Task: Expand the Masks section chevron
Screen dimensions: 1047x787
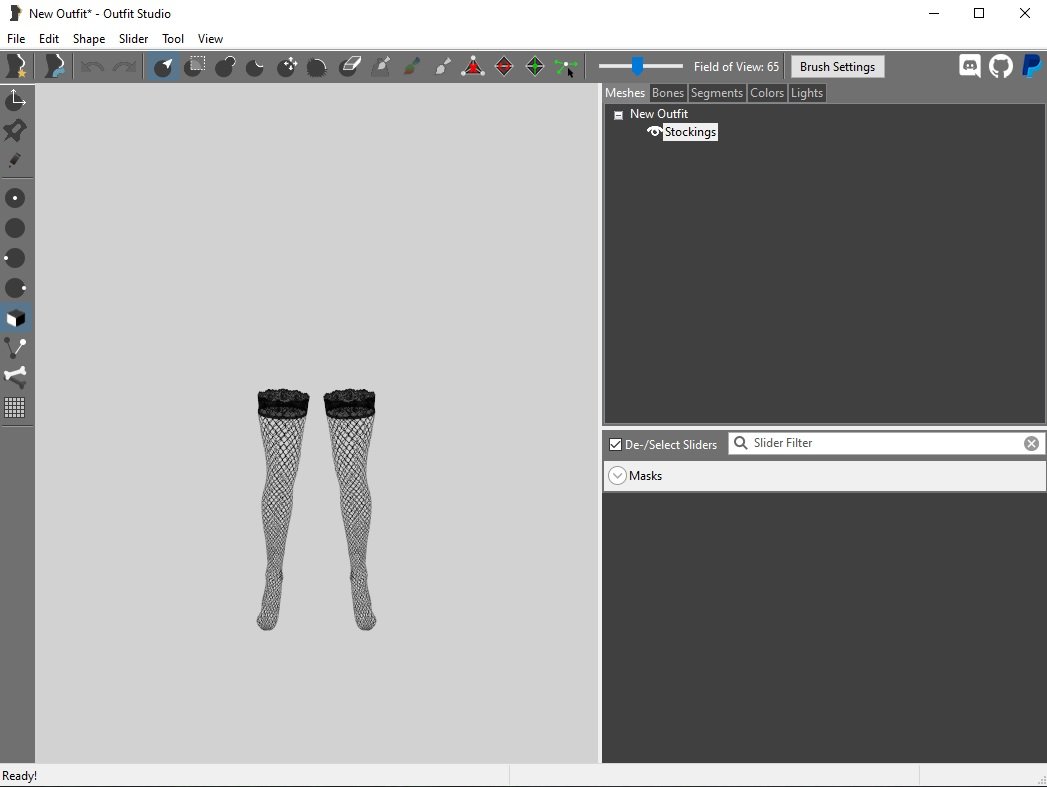Action: point(617,476)
